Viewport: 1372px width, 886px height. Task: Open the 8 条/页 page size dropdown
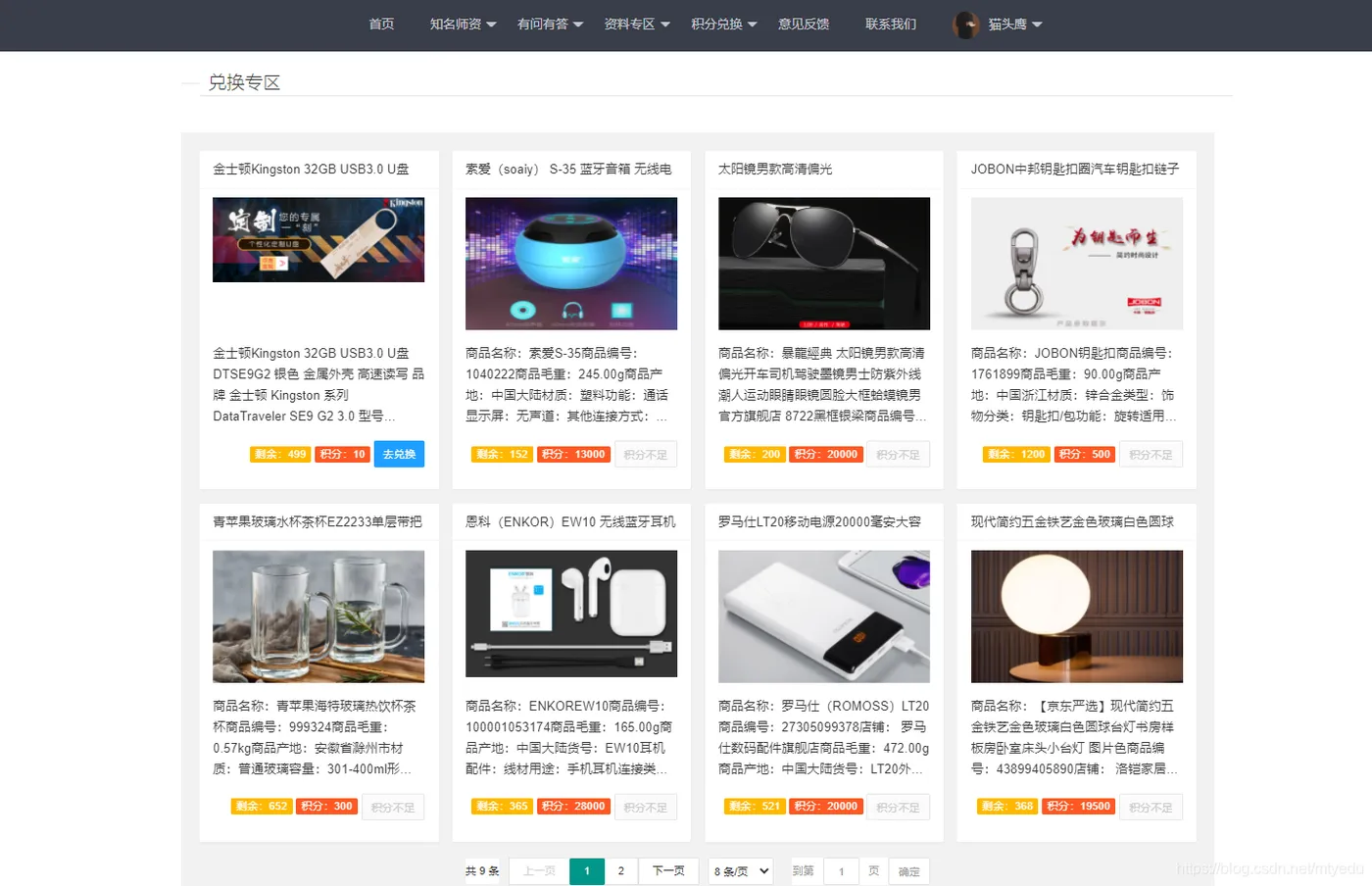point(741,871)
